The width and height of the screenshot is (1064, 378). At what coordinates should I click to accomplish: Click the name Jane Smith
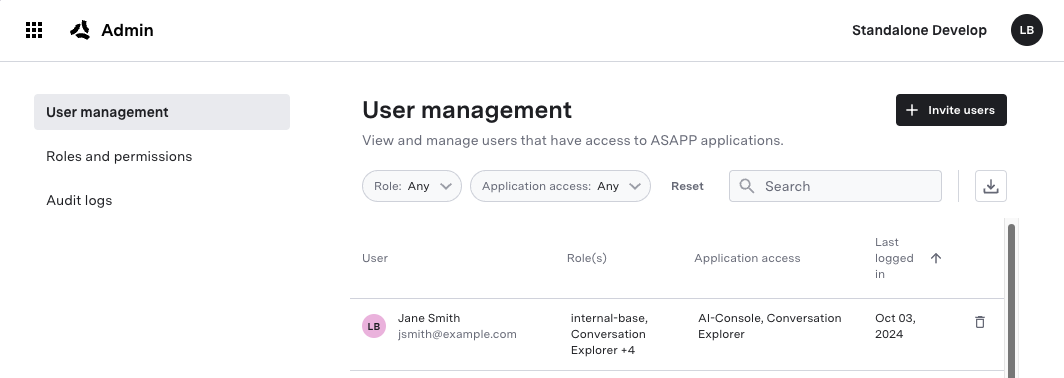pyautogui.click(x=429, y=318)
